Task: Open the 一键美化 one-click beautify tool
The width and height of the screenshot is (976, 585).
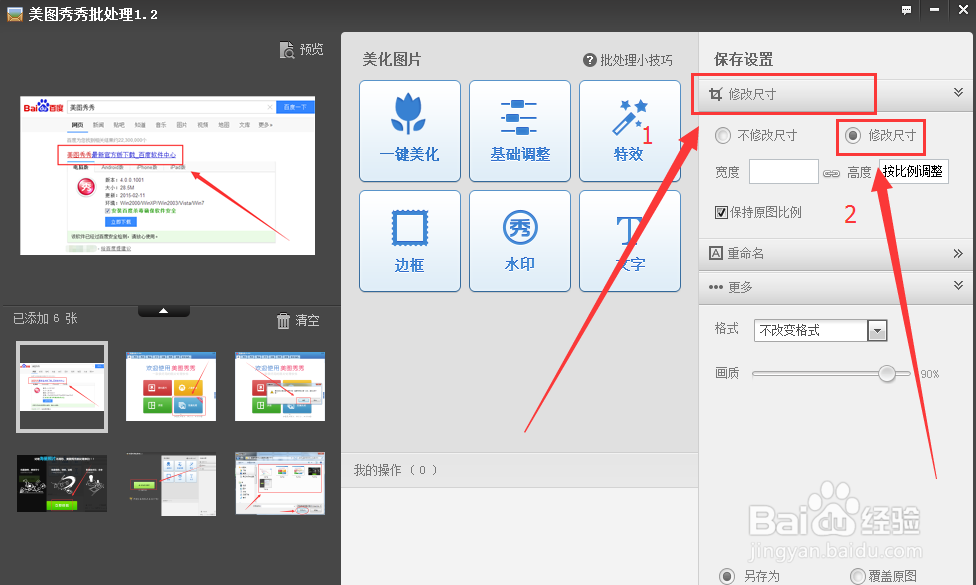Action: pyautogui.click(x=410, y=131)
